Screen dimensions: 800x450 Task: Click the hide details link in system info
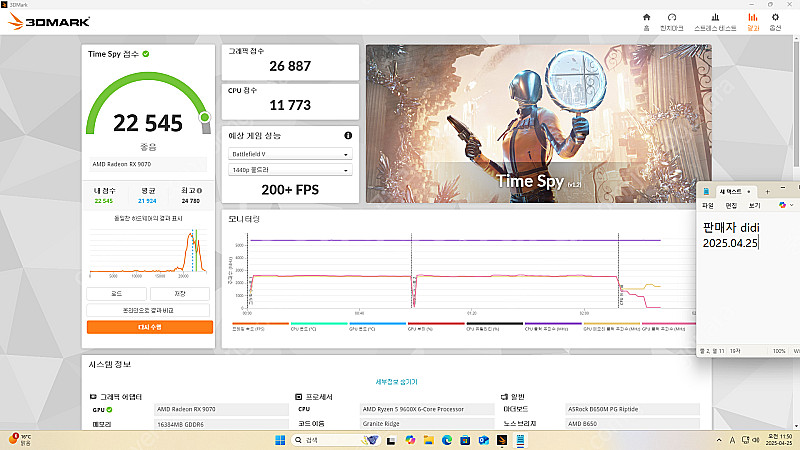click(396, 382)
